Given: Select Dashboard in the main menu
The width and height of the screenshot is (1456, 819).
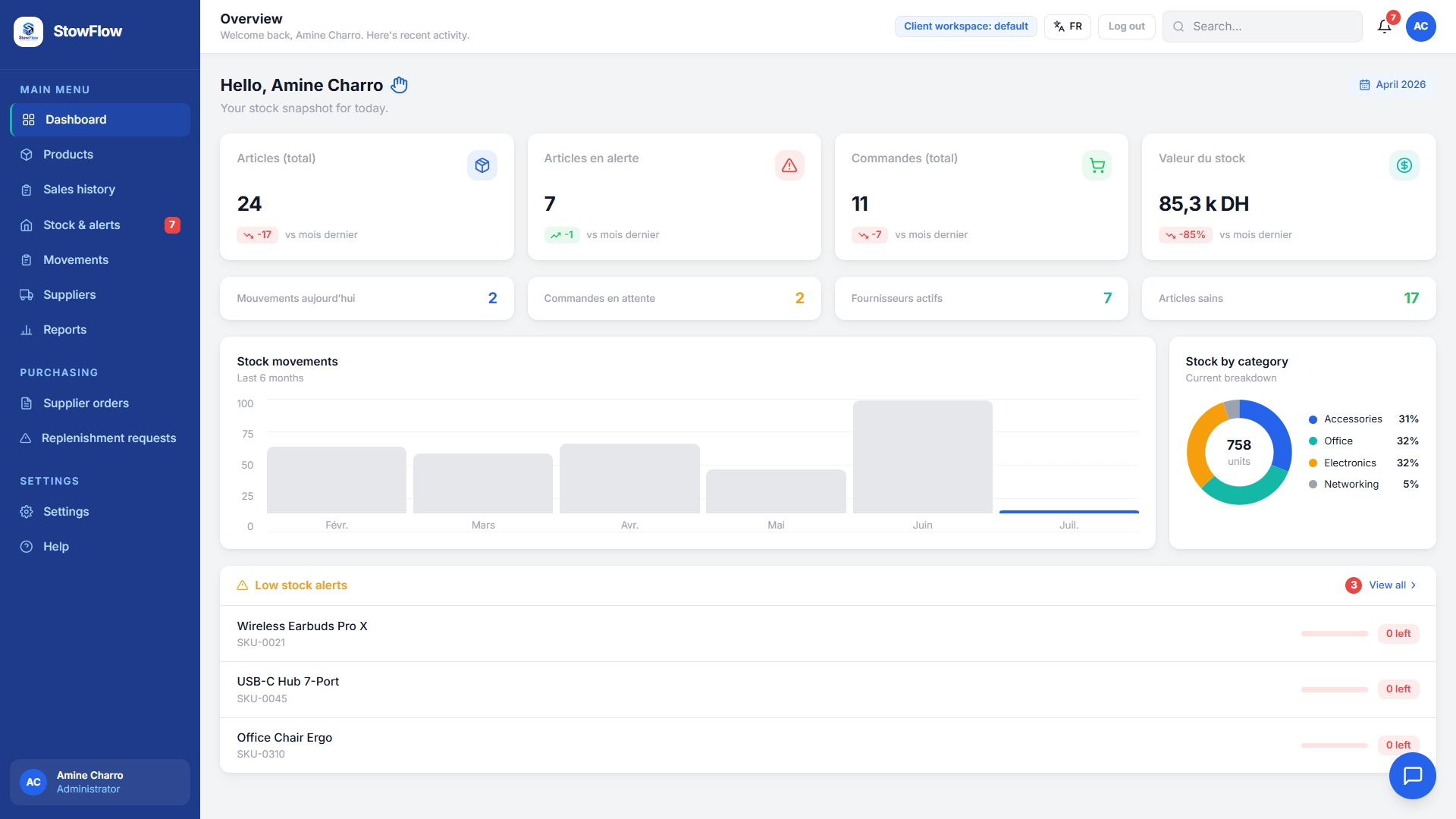Looking at the screenshot, I should point(100,120).
